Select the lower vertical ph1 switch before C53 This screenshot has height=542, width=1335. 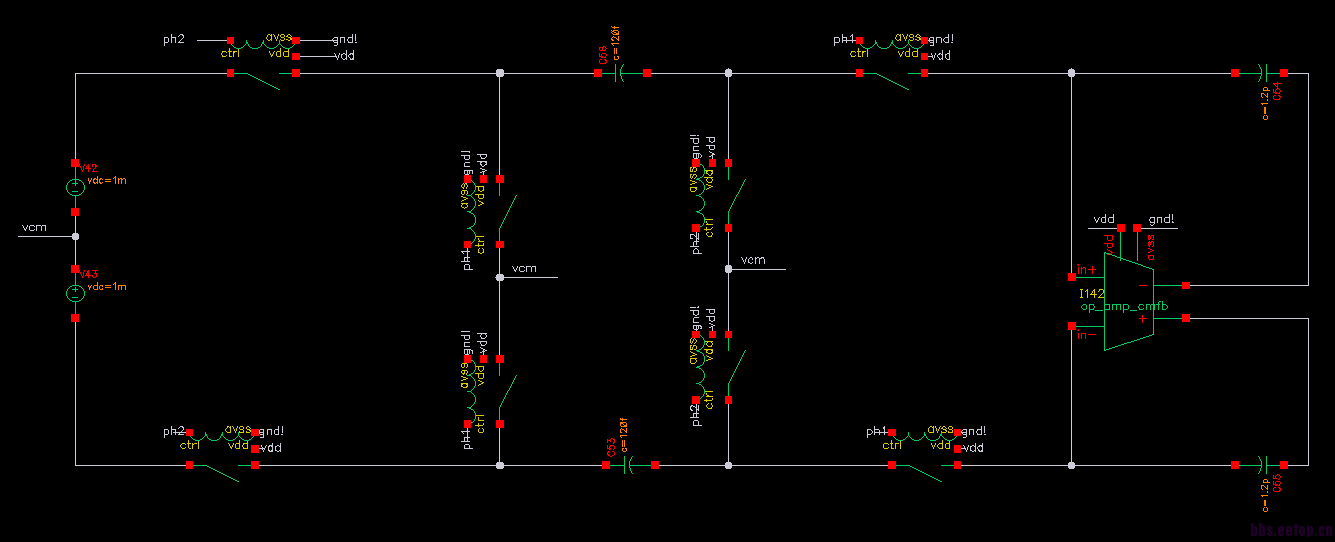pyautogui.click(x=490, y=391)
